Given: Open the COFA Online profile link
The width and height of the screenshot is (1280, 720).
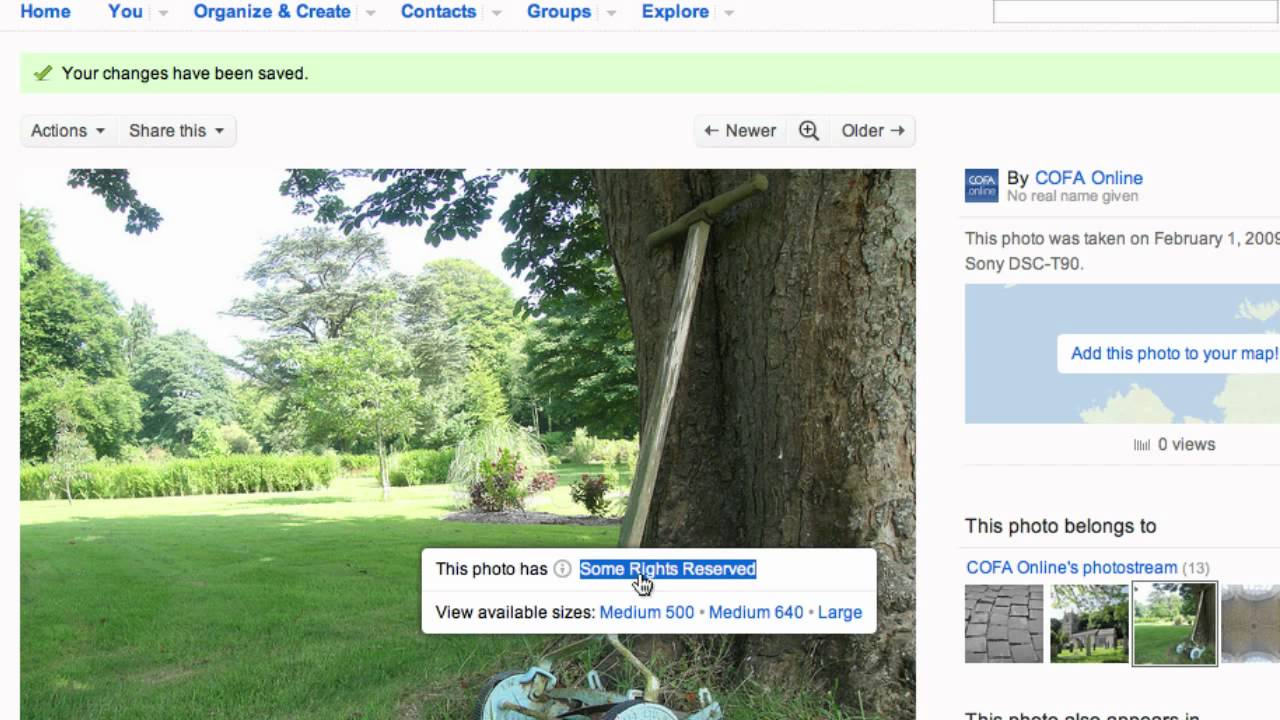Looking at the screenshot, I should (x=1088, y=178).
